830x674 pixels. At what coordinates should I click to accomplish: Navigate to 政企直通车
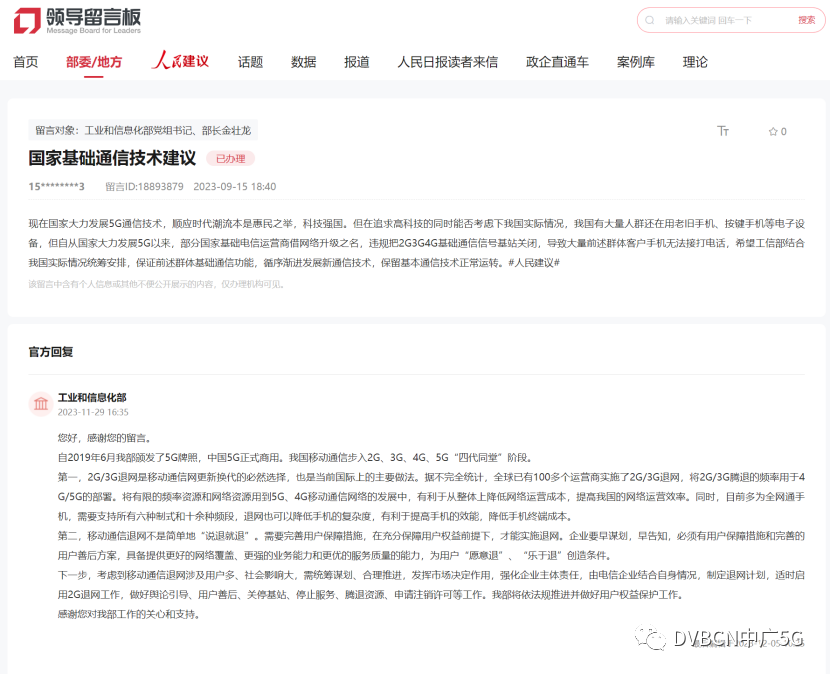pos(557,62)
